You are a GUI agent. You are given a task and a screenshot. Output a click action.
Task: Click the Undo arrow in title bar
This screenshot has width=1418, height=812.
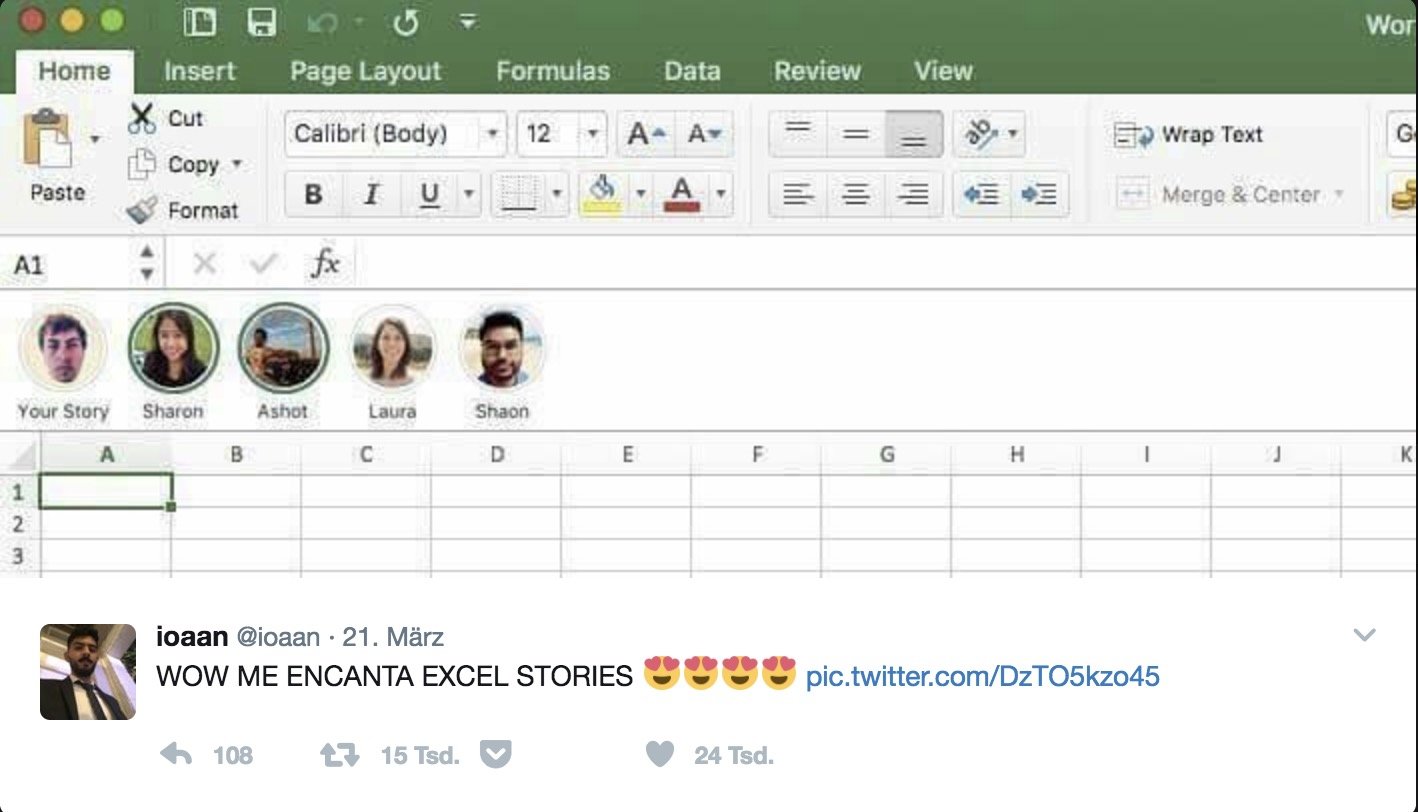322,23
